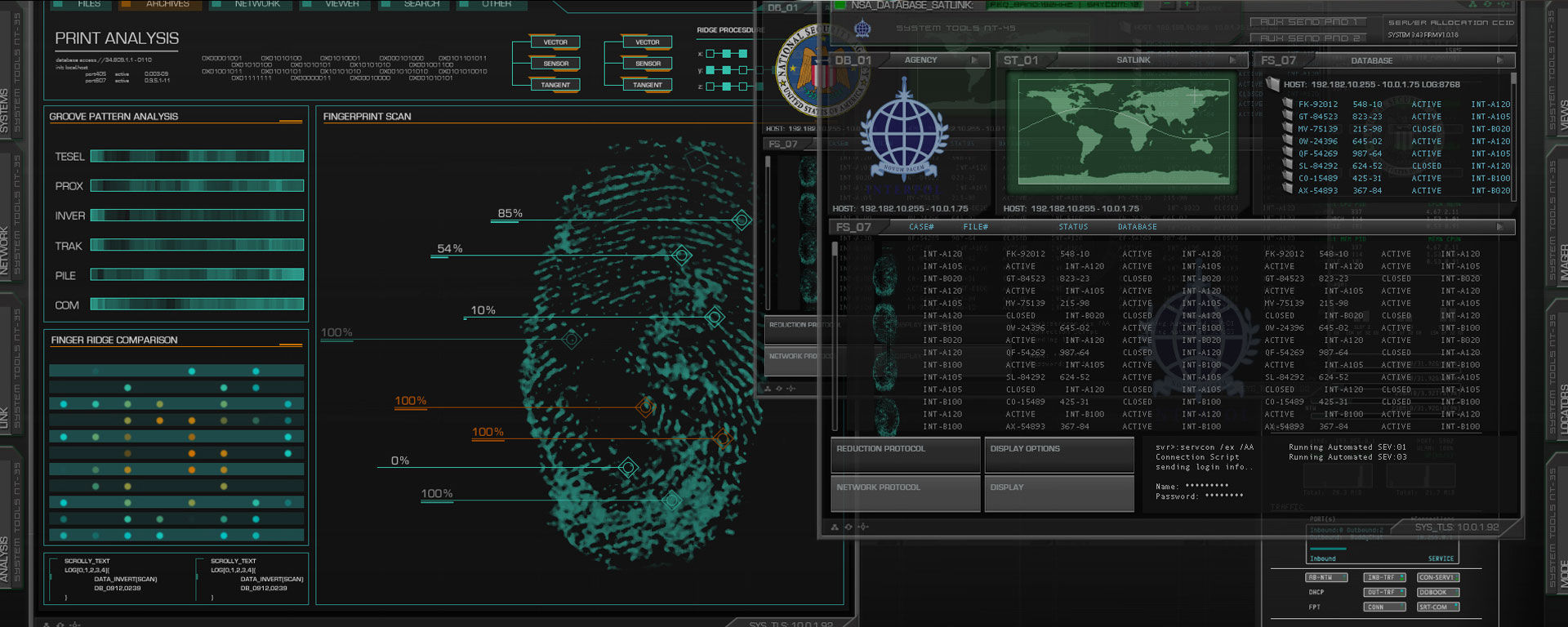The image size is (1568, 627).
Task: Click the AX-54893 folder icon
Action: click(x=1288, y=190)
